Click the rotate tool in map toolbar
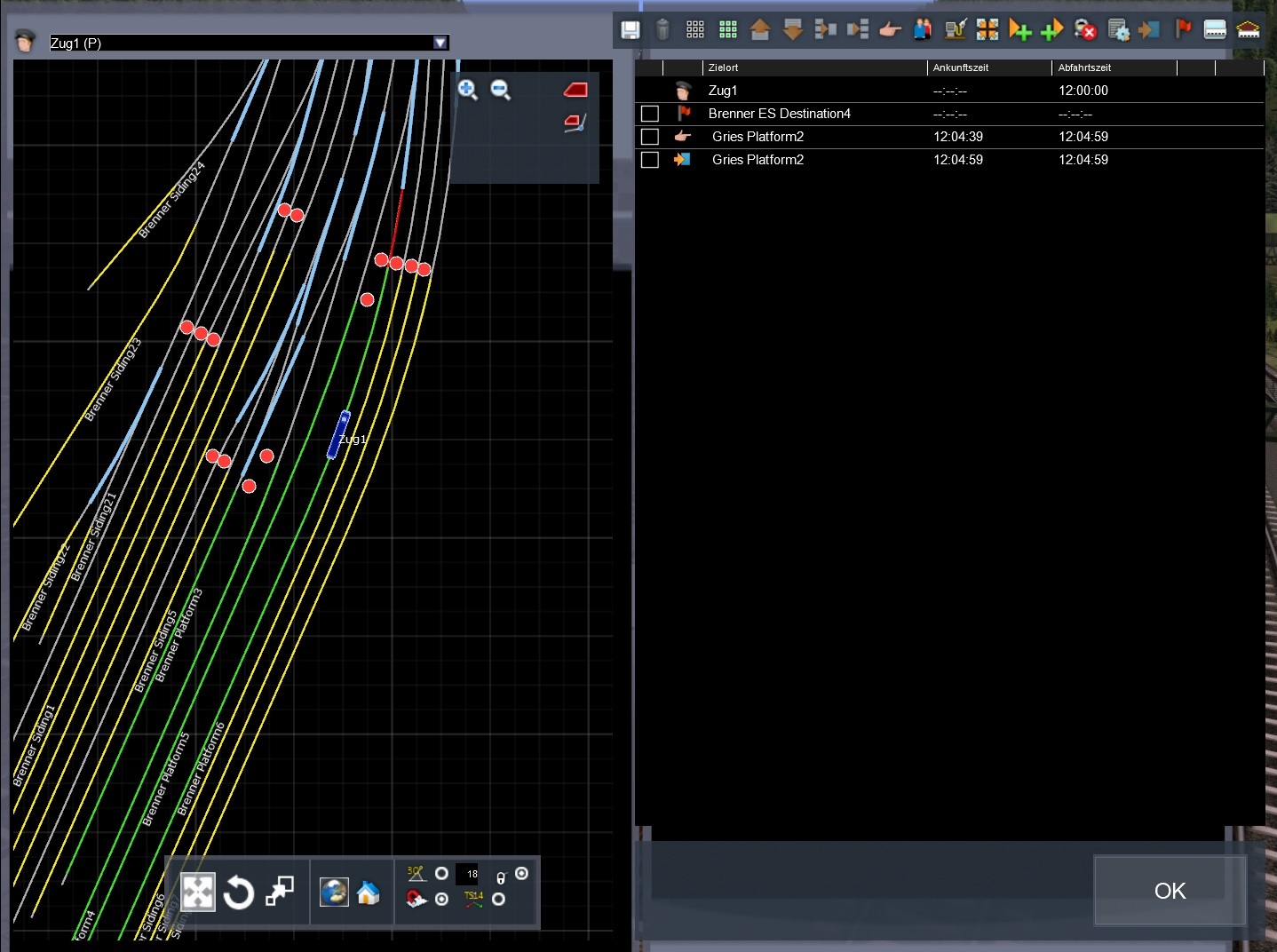The image size is (1277, 952). pyautogui.click(x=238, y=892)
